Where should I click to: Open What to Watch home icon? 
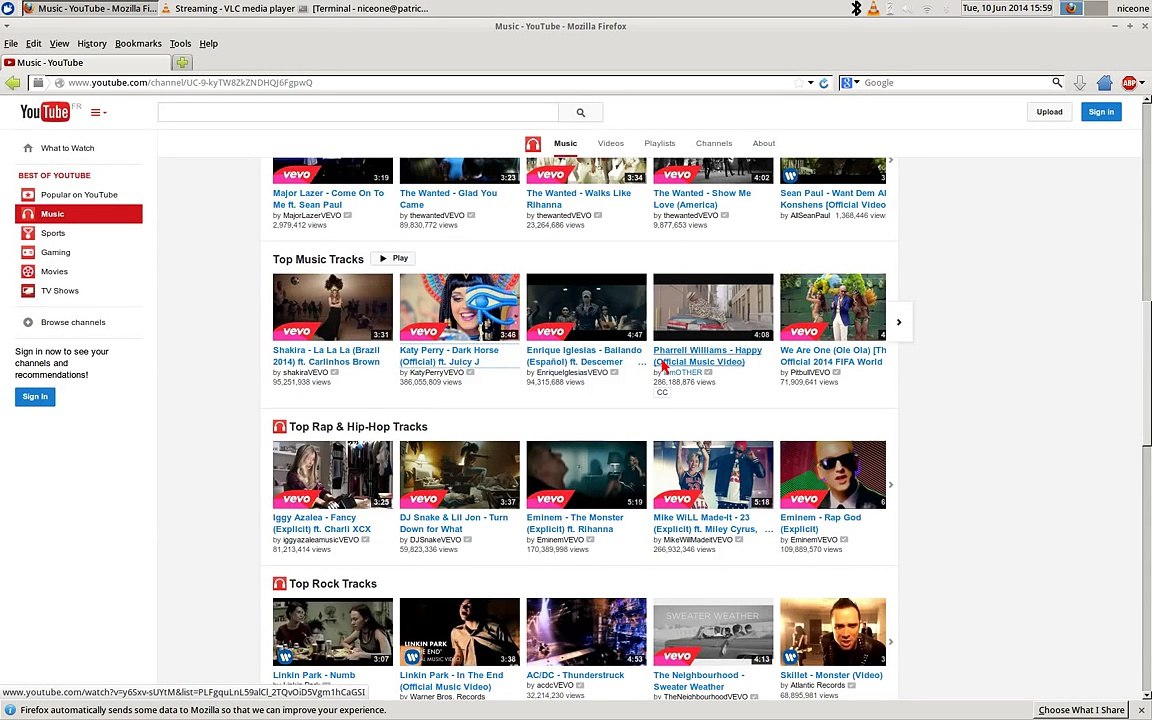pos(28,148)
